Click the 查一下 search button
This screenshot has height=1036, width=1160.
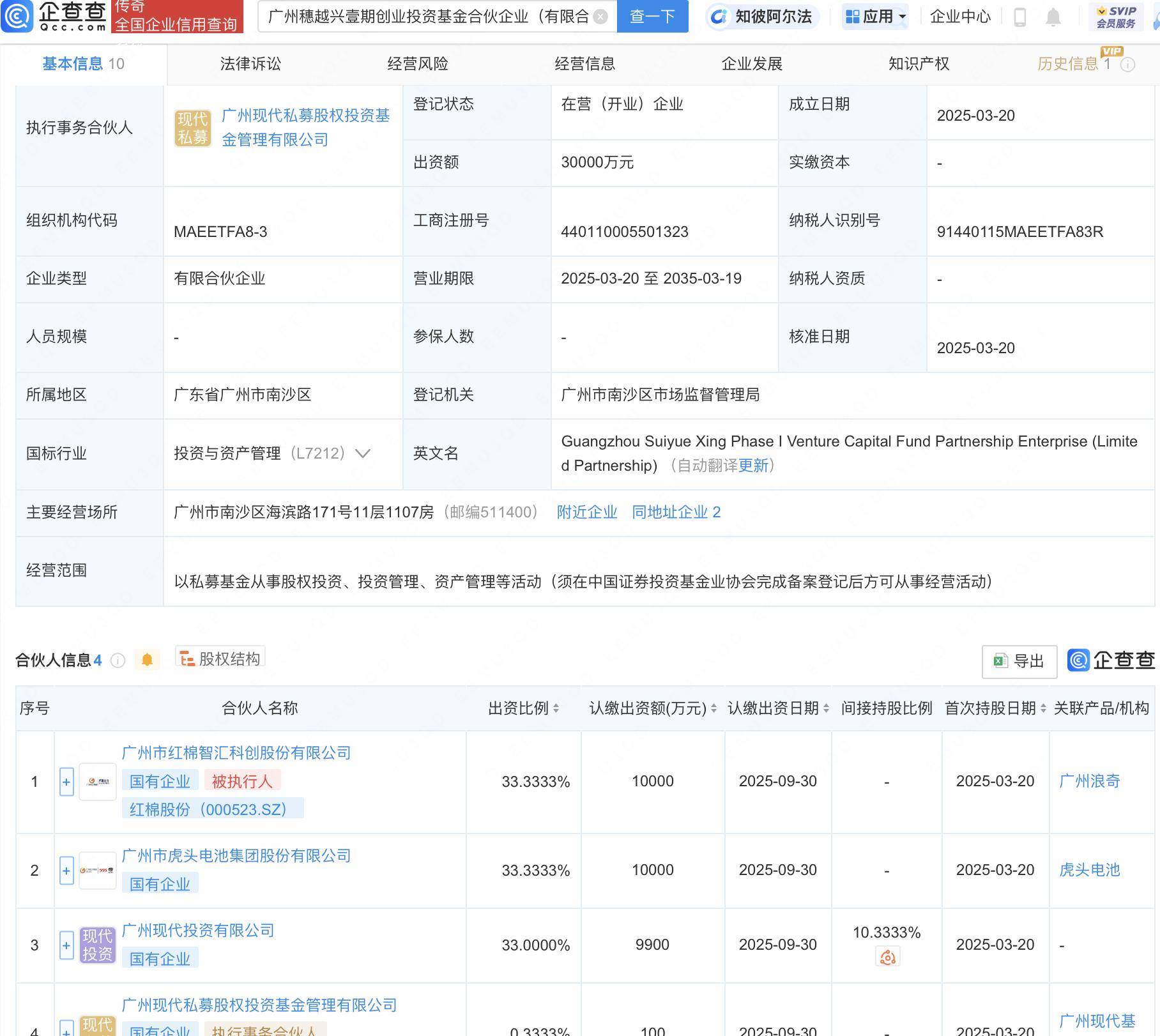coord(652,17)
